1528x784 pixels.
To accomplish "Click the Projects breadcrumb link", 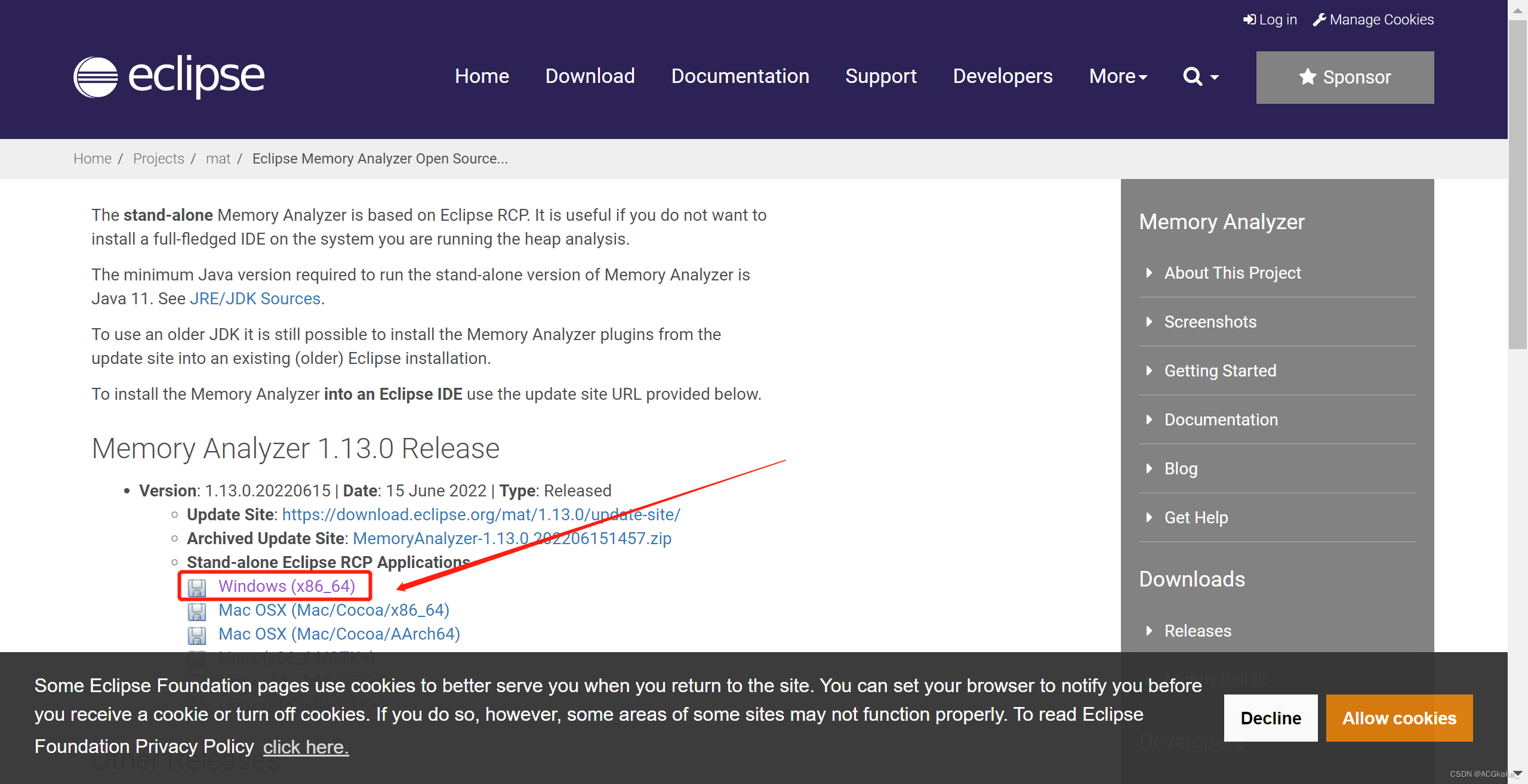I will click(159, 159).
